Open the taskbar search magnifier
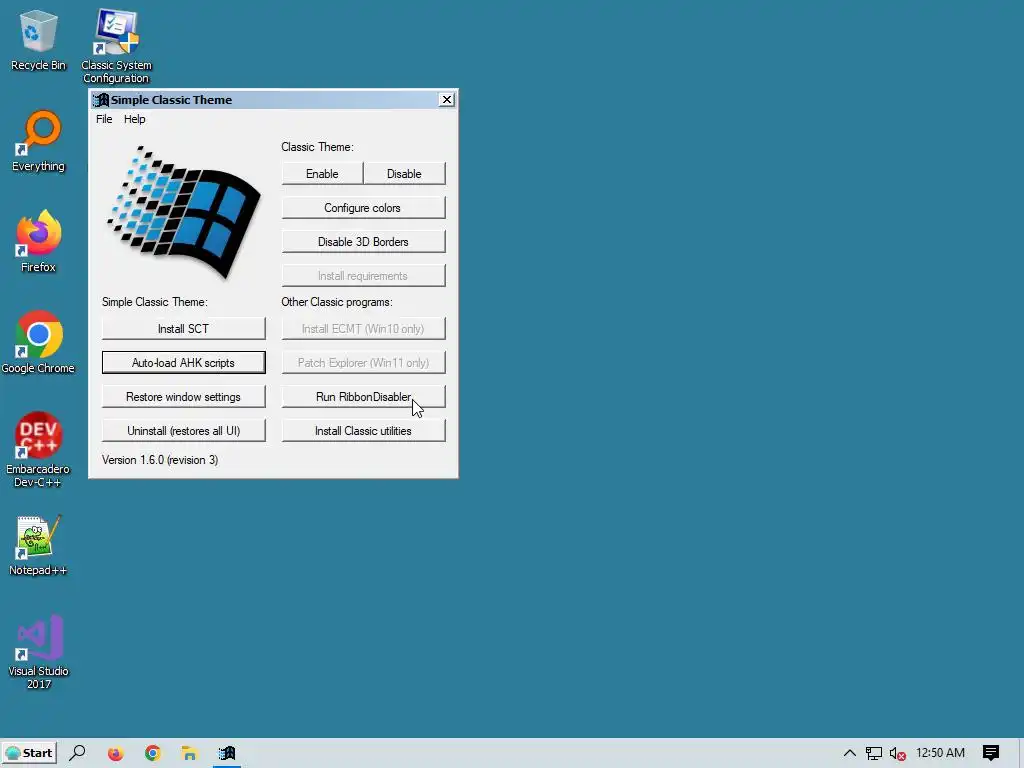1024x768 pixels. click(77, 752)
